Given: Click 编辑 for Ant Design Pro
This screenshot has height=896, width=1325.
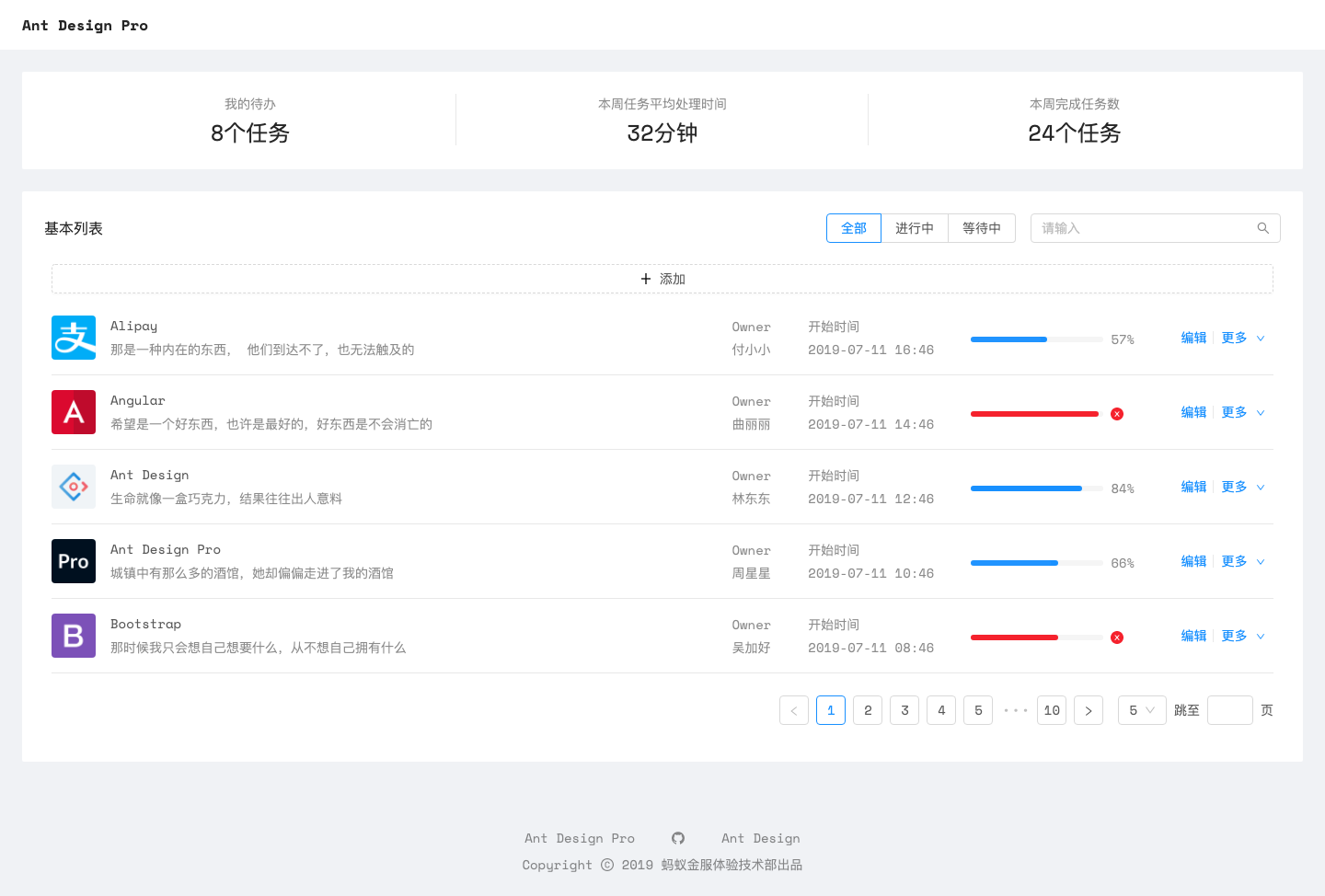Looking at the screenshot, I should click(1193, 561).
